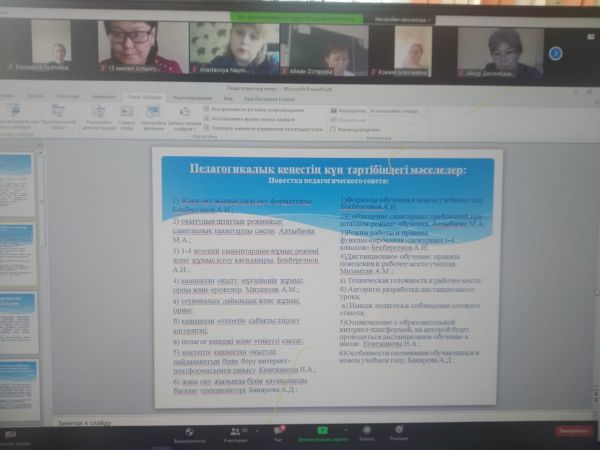Show next participants with gallery arrow
The height and width of the screenshot is (450, 600).
pyautogui.click(x=556, y=52)
